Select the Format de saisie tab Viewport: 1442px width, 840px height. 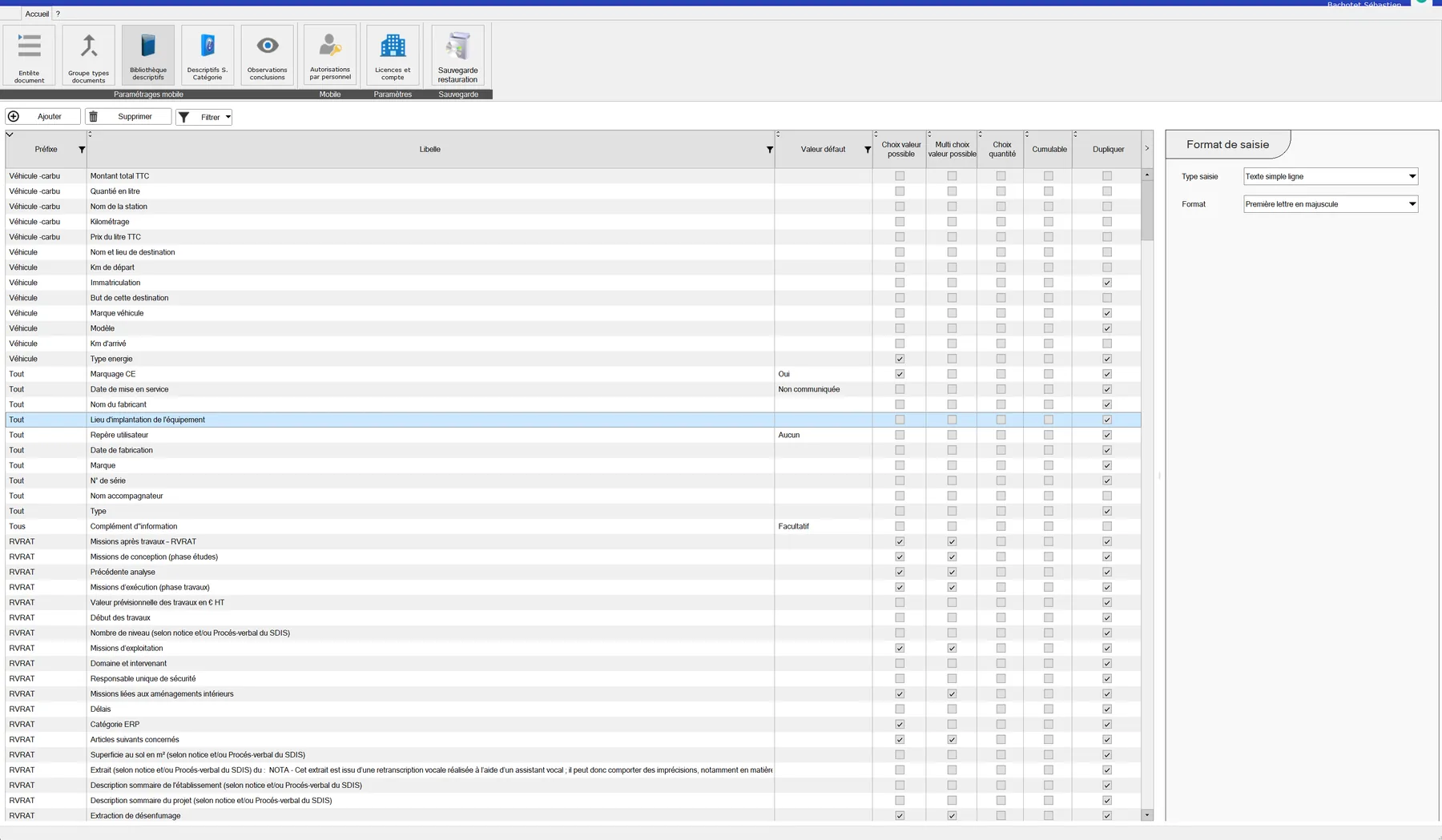point(1227,145)
